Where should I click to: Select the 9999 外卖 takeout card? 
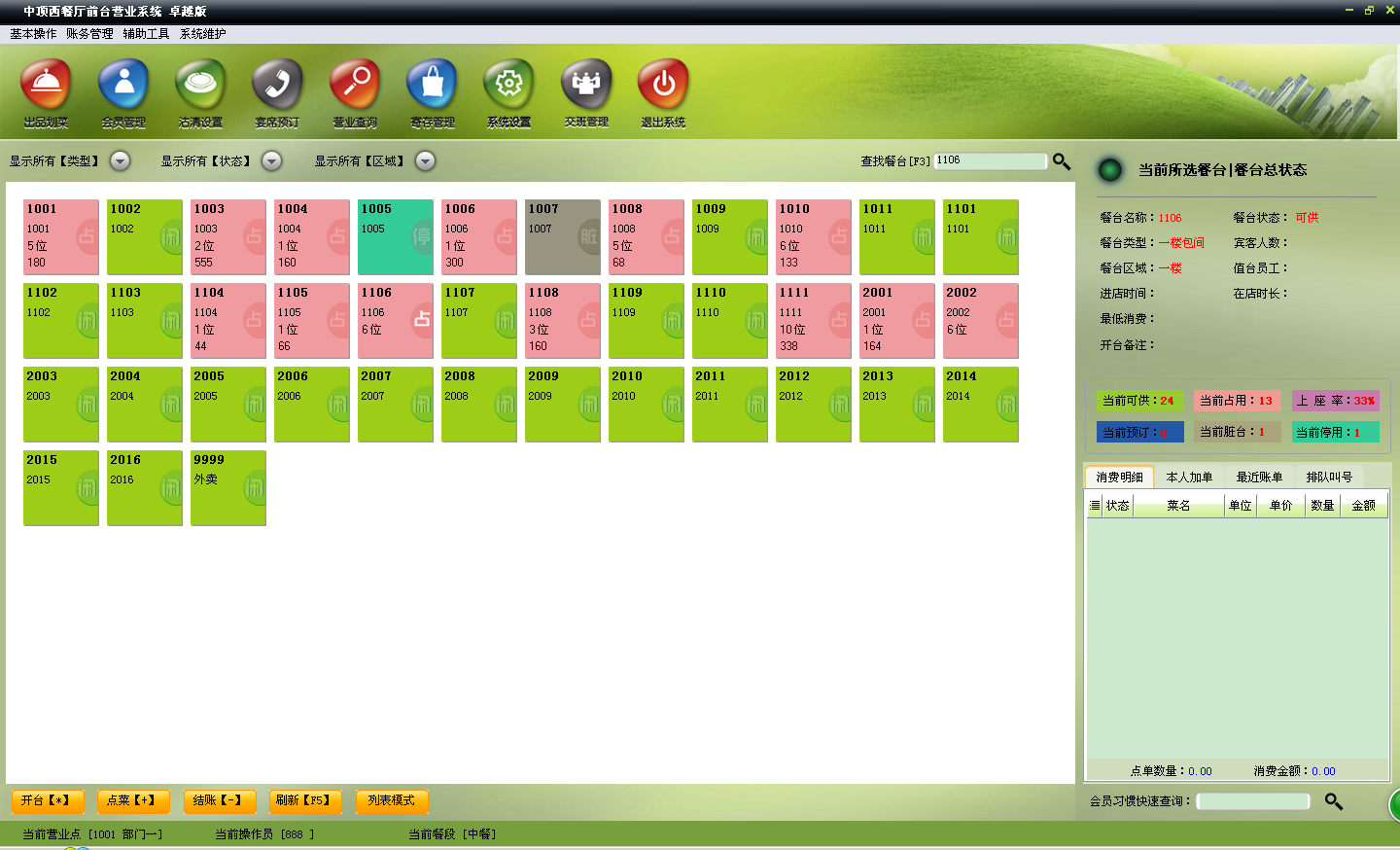[x=228, y=488]
